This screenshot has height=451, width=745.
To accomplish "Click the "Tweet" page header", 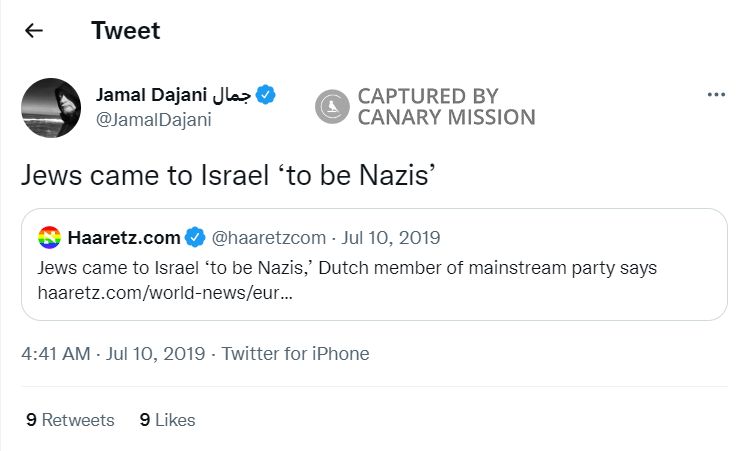I will pos(126,30).
